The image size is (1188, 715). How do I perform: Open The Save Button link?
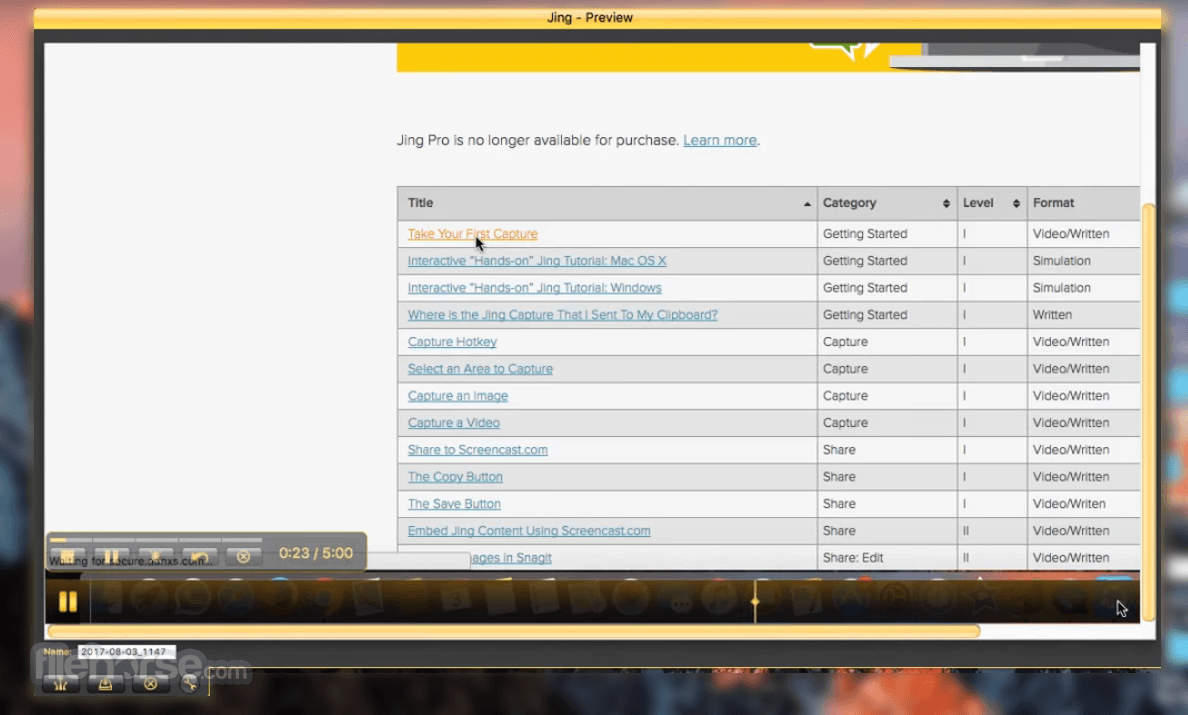[454, 504]
